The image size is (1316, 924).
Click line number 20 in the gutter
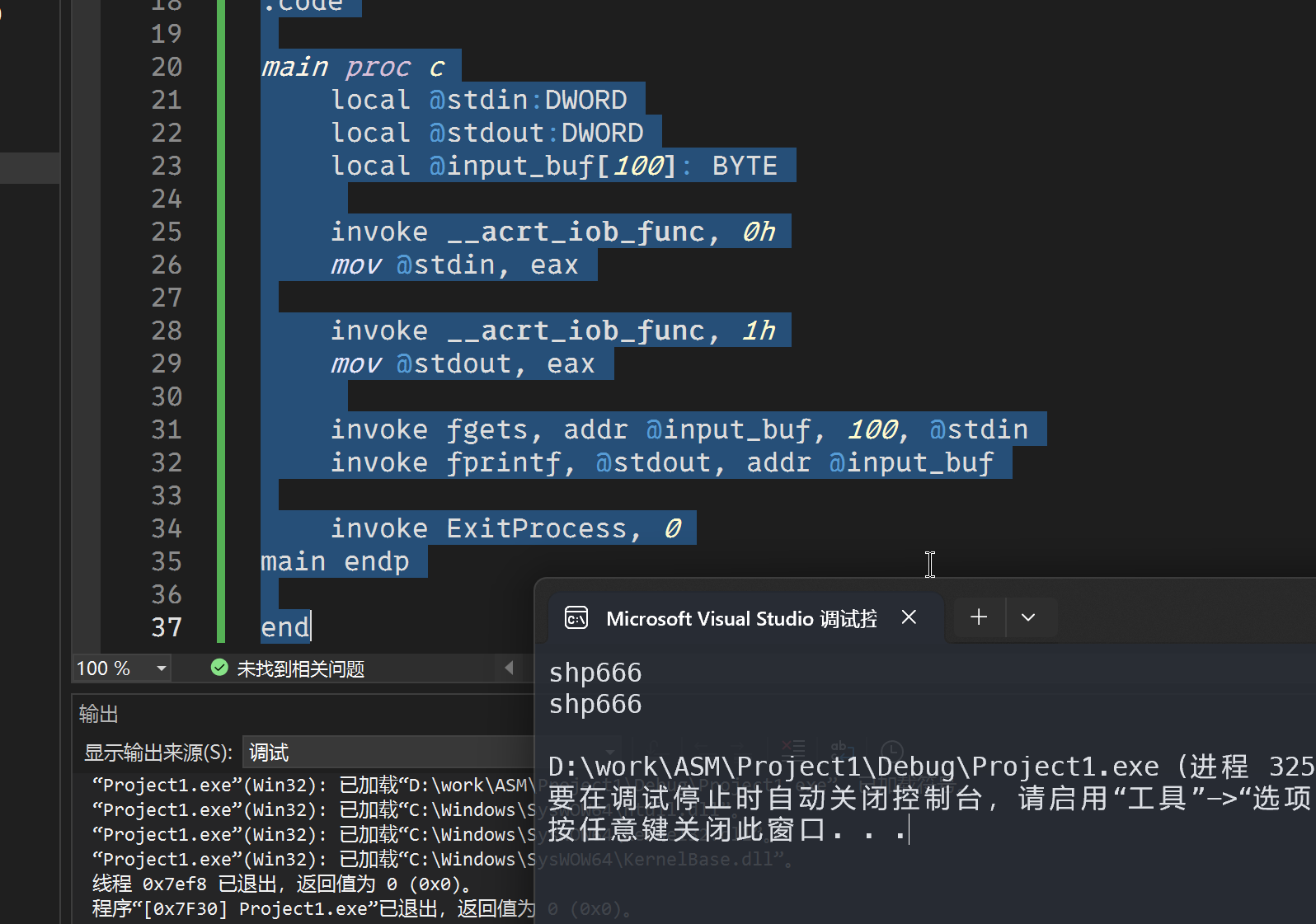(167, 67)
